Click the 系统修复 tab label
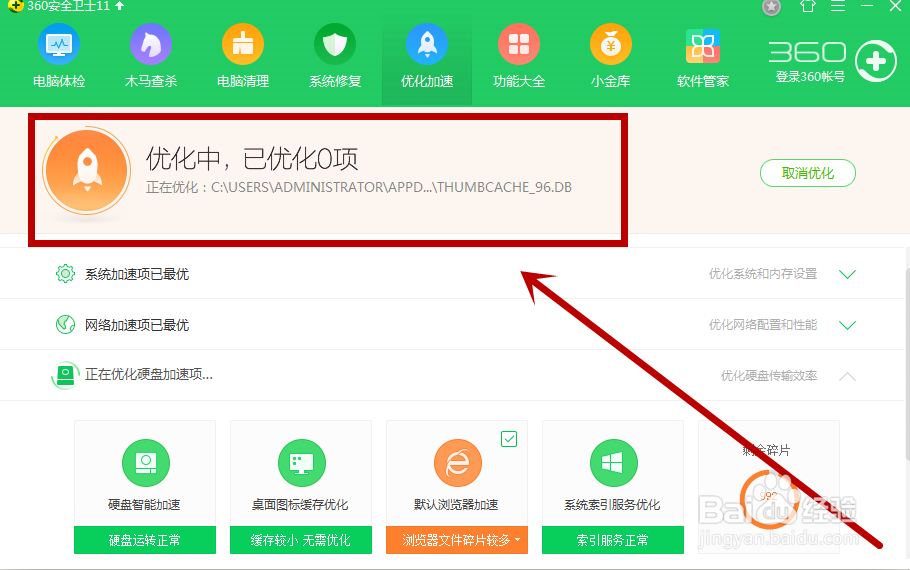The width and height of the screenshot is (910, 570). coord(335,81)
